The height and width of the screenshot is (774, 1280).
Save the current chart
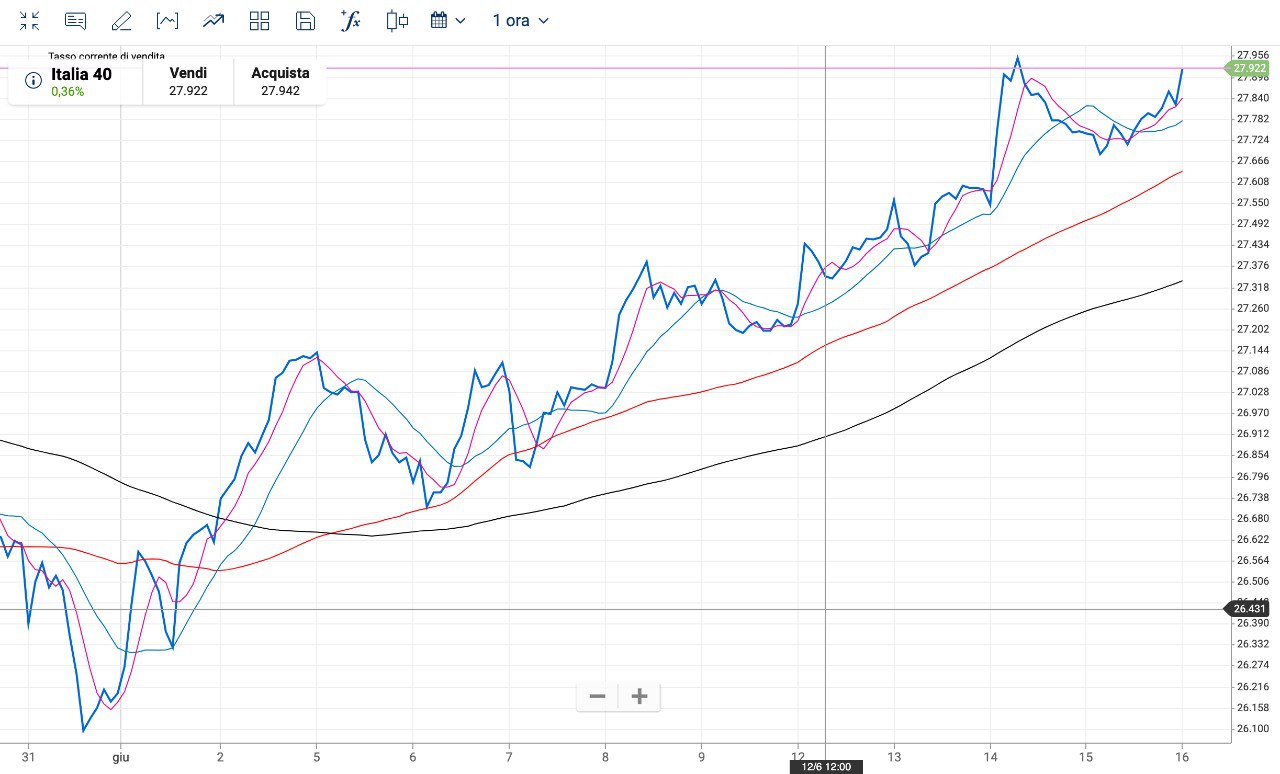pos(306,20)
